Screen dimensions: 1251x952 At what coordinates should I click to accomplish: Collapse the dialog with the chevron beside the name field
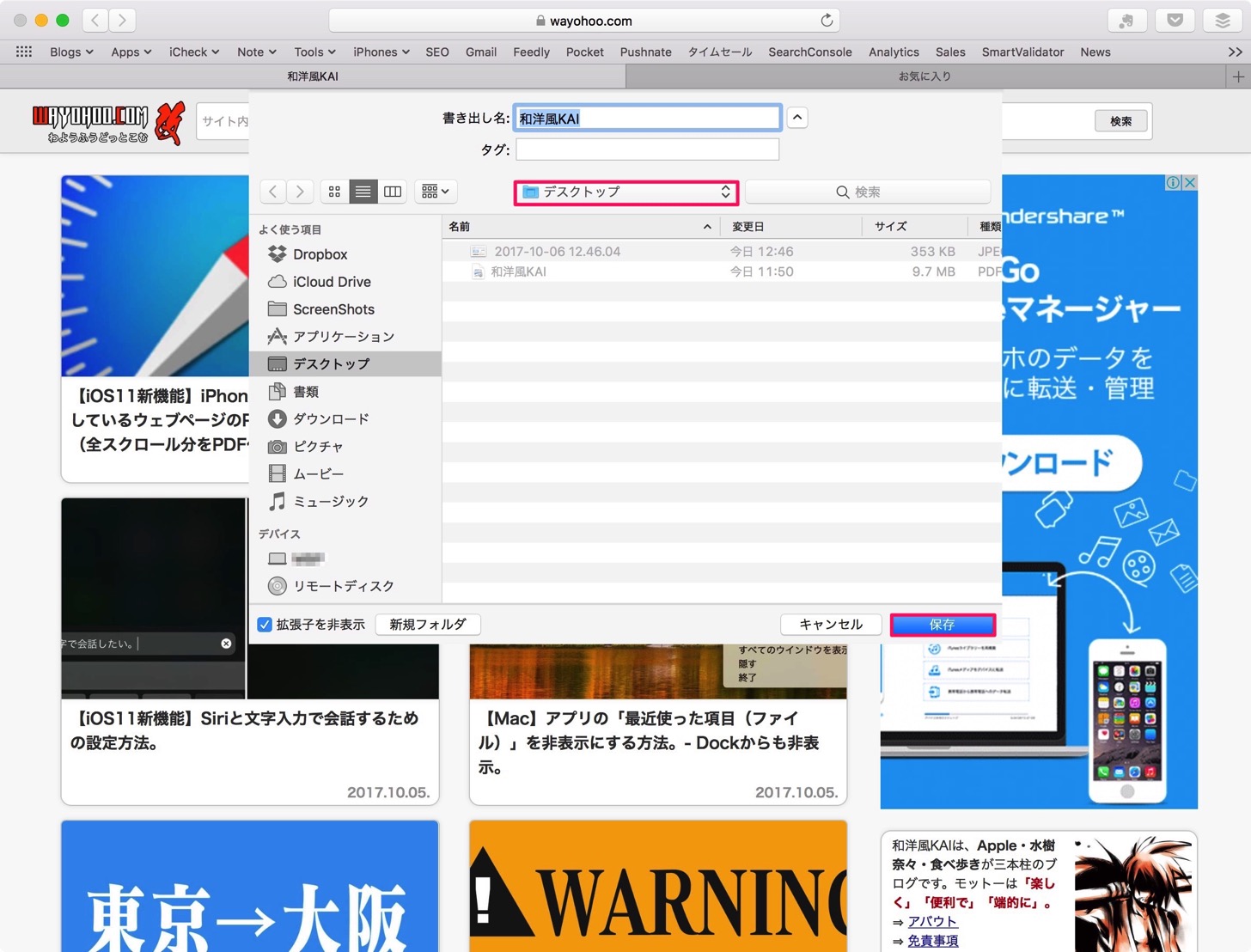(x=797, y=118)
